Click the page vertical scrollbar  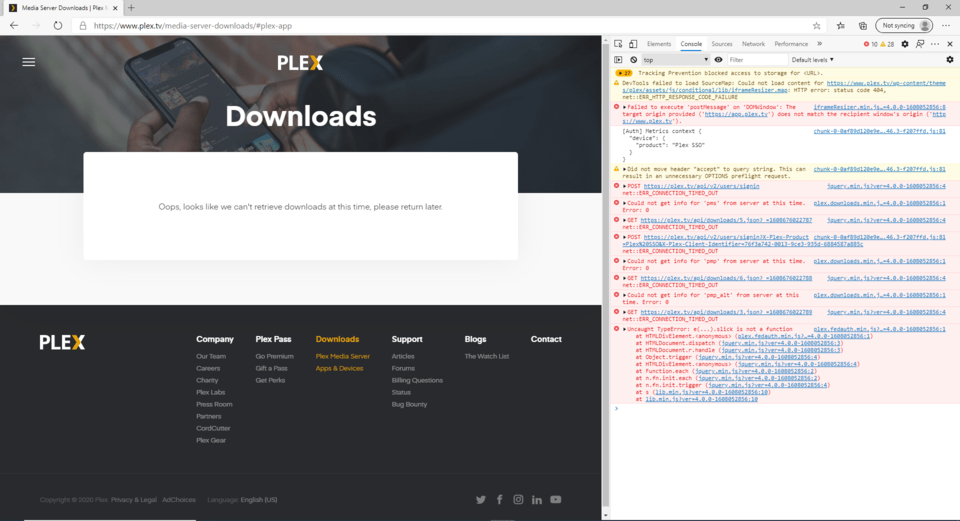606,274
